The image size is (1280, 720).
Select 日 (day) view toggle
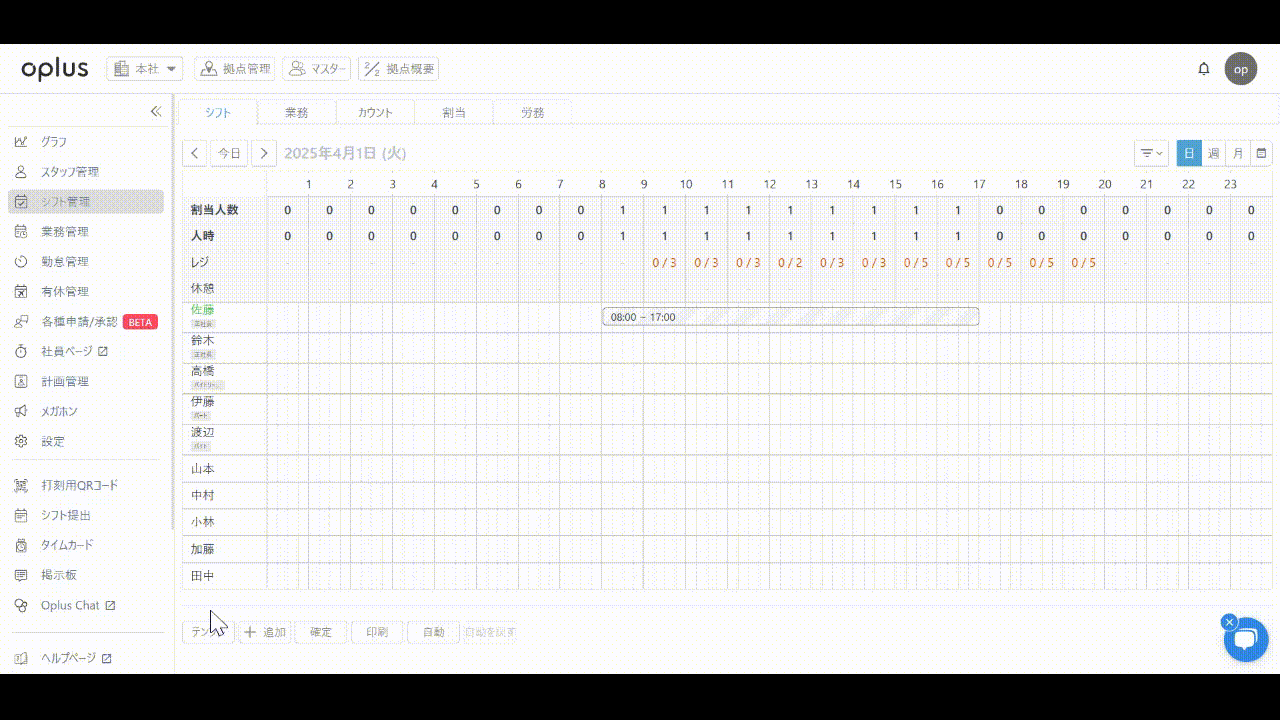coord(1189,153)
